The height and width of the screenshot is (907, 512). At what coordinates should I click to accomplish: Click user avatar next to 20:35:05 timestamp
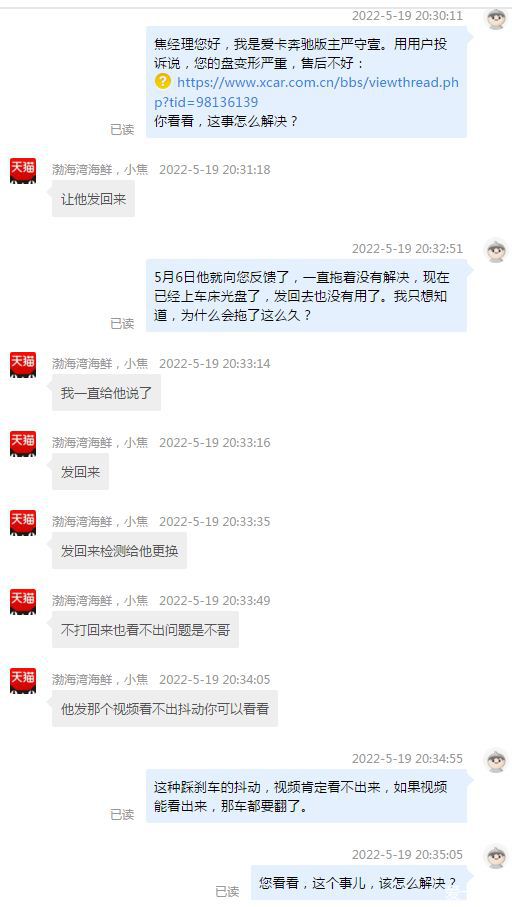point(496,857)
